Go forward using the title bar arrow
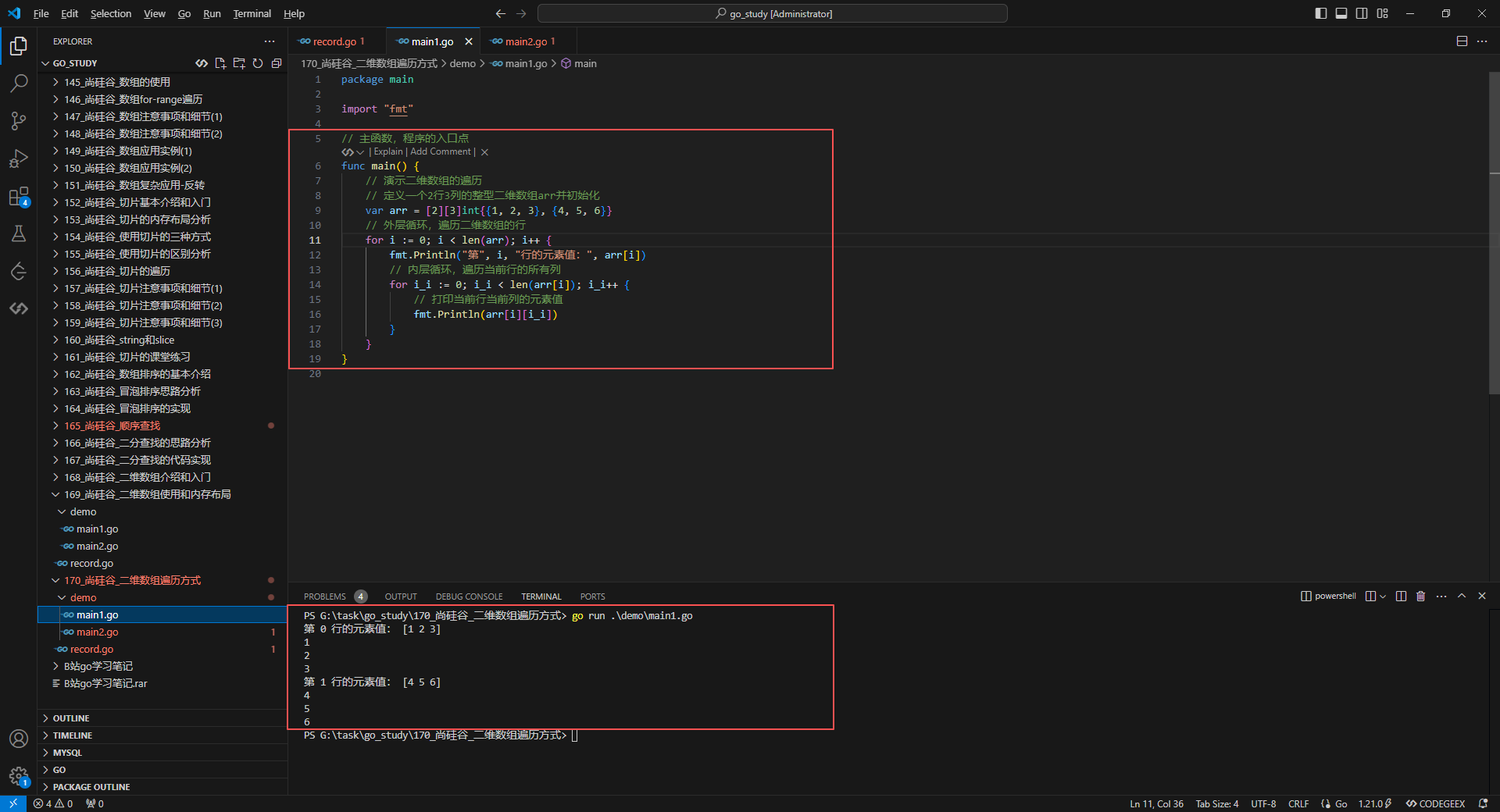 tap(521, 13)
